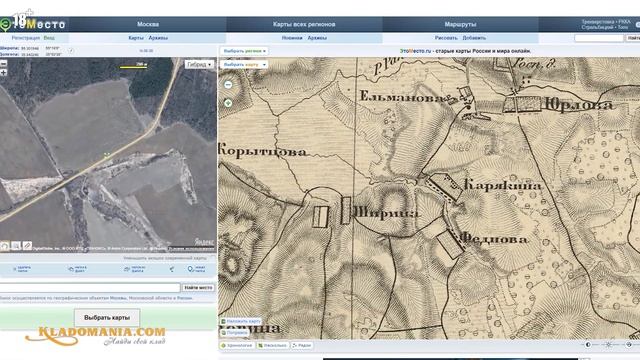Open Выбрать регион dropdown
The height and width of the screenshot is (360, 640).
(244, 51)
